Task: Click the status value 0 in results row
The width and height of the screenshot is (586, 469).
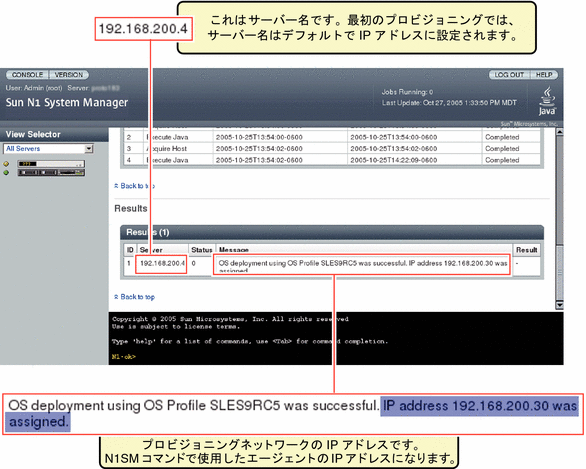Action: pos(194,263)
